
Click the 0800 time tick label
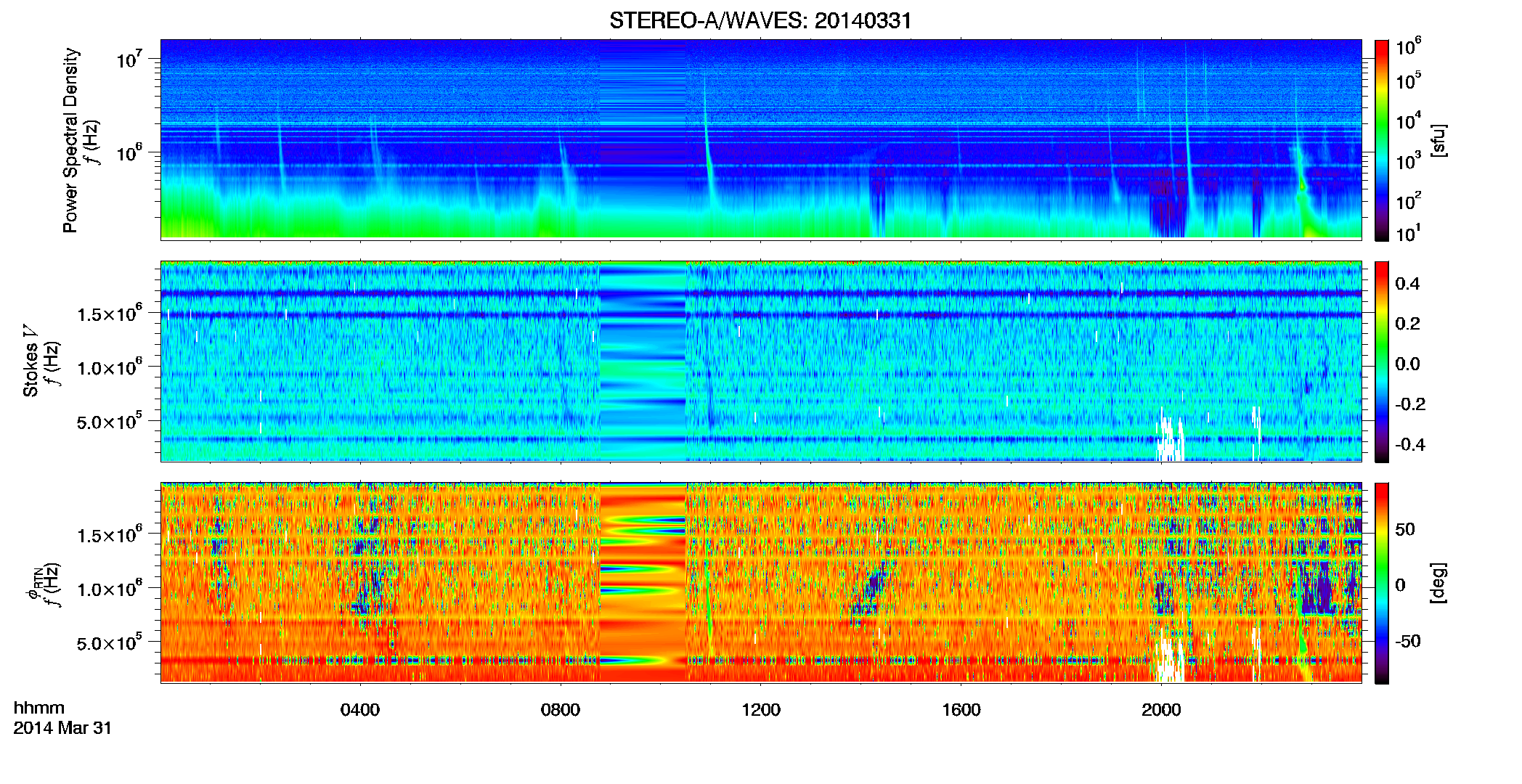click(561, 709)
